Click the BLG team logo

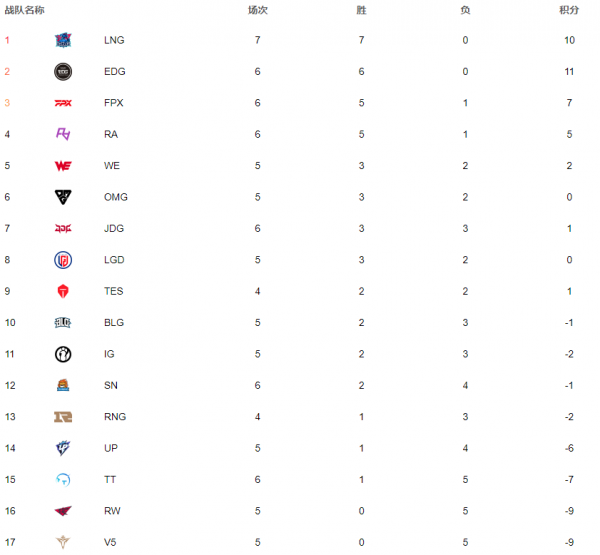pos(63,323)
